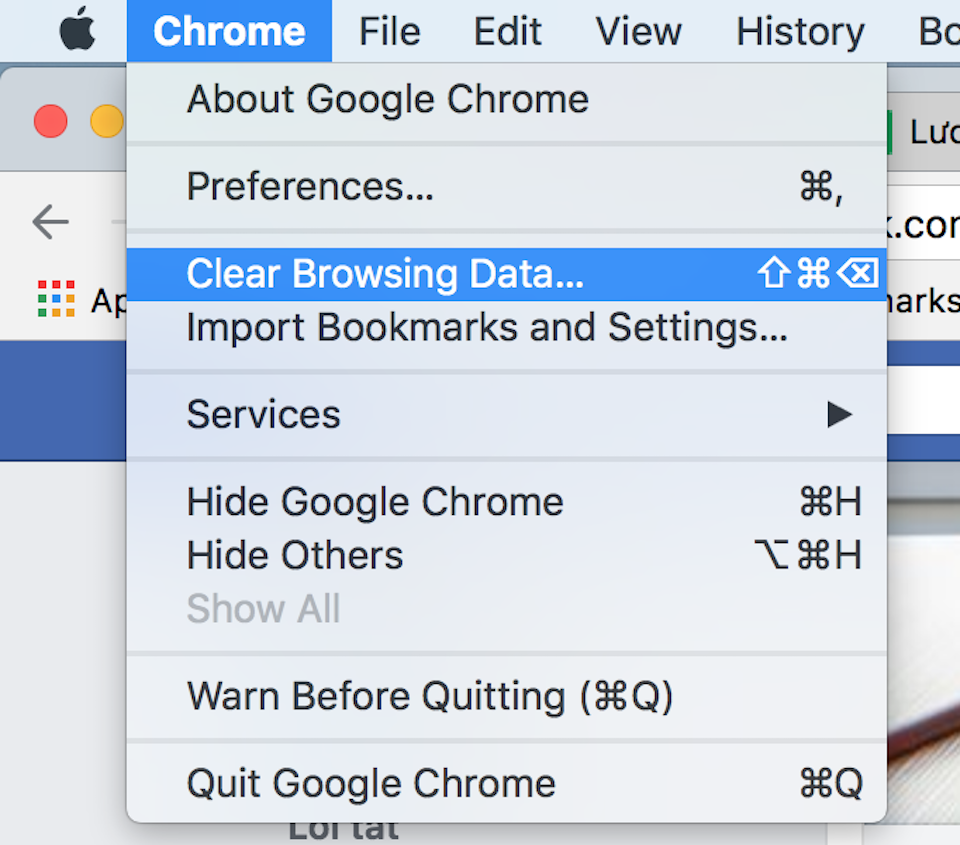
Task: Click the yellow minimize window button
Action: pyautogui.click(x=107, y=121)
